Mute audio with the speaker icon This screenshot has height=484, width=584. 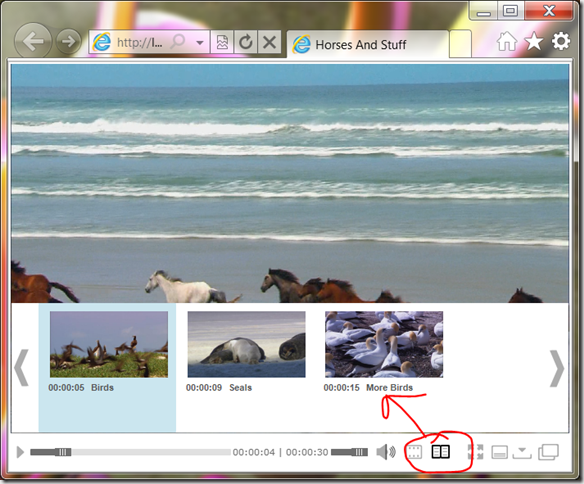[x=385, y=452]
